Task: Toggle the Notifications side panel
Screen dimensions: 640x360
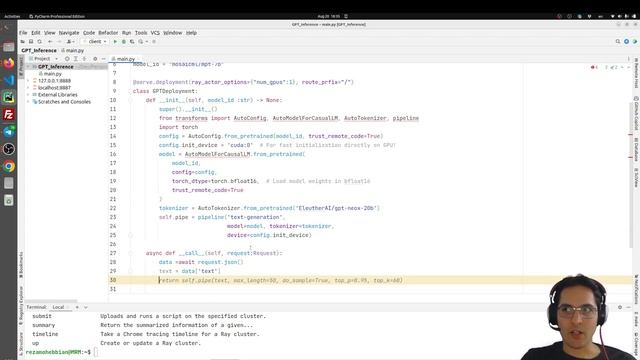Action: pyautogui.click(x=636, y=289)
